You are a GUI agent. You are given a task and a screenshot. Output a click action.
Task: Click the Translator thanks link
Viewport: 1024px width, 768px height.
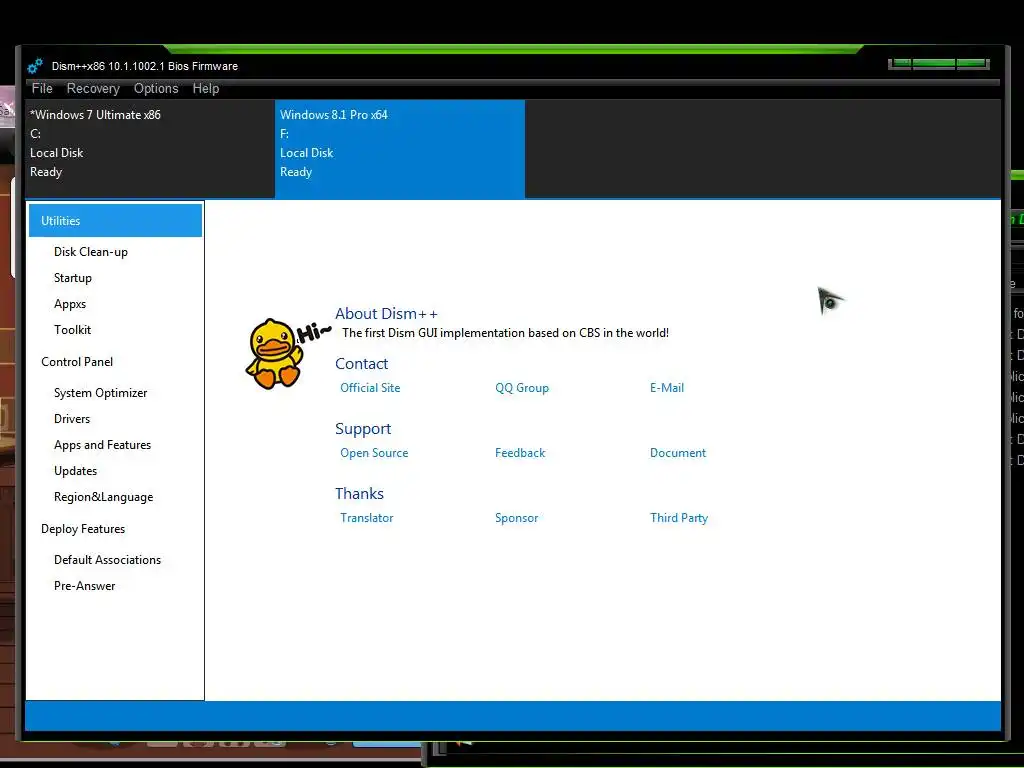(x=366, y=518)
